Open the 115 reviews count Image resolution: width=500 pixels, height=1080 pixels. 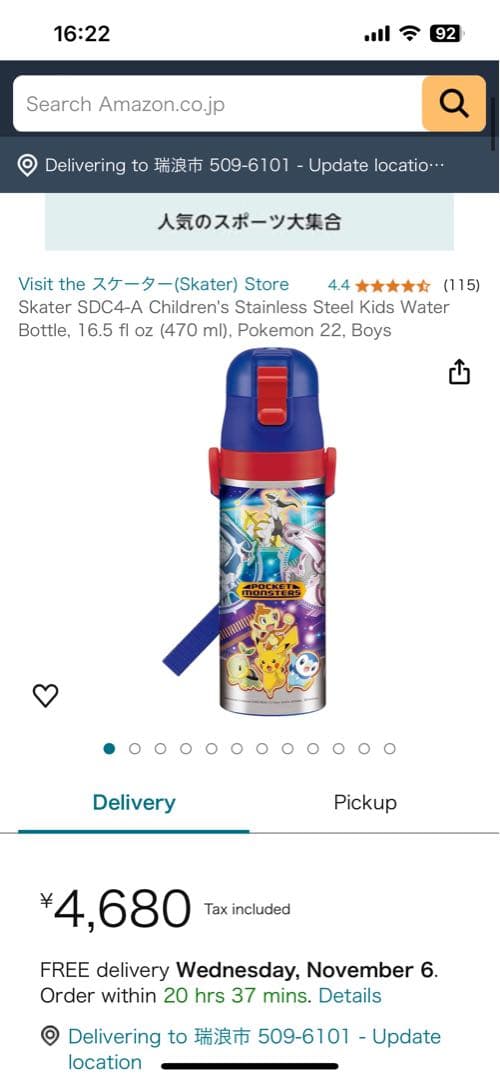[461, 285]
